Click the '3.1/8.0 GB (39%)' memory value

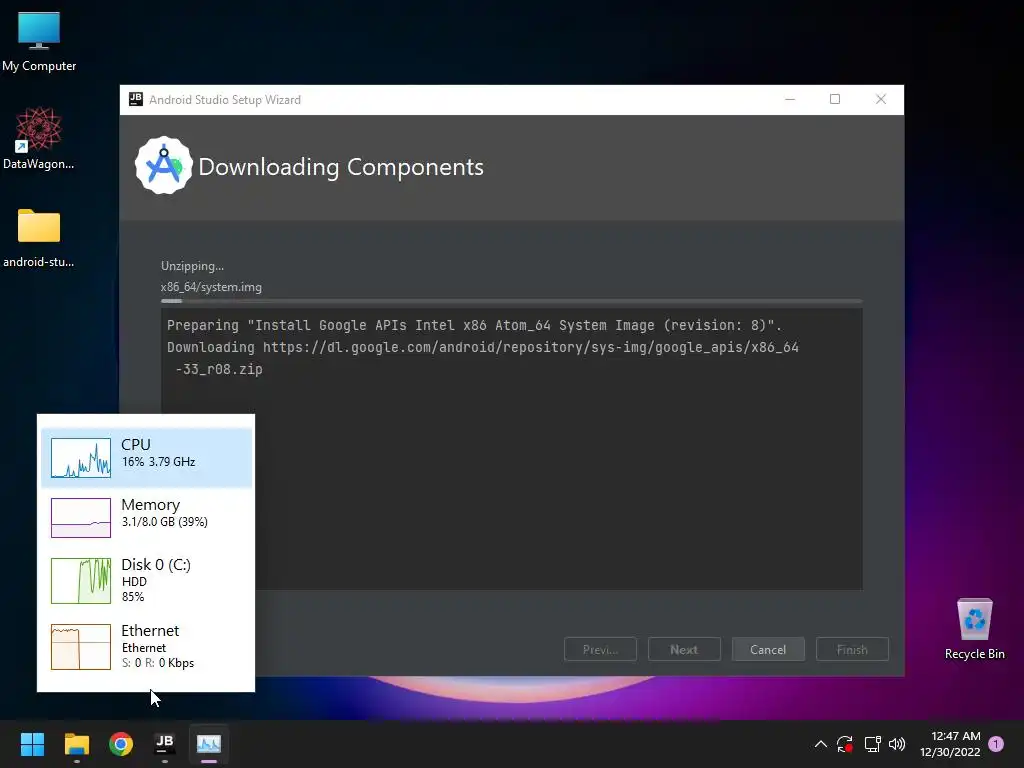[165, 522]
